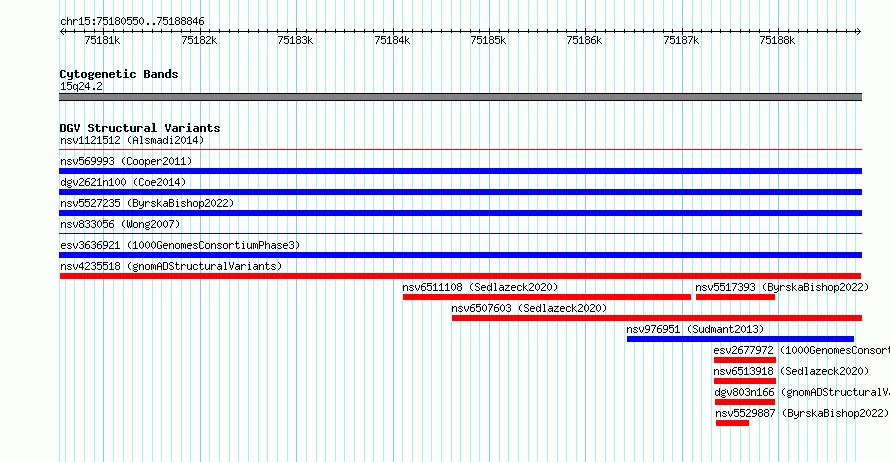Select the dgv2621n100 blue variant bar
The image size is (890, 462).
point(460,192)
